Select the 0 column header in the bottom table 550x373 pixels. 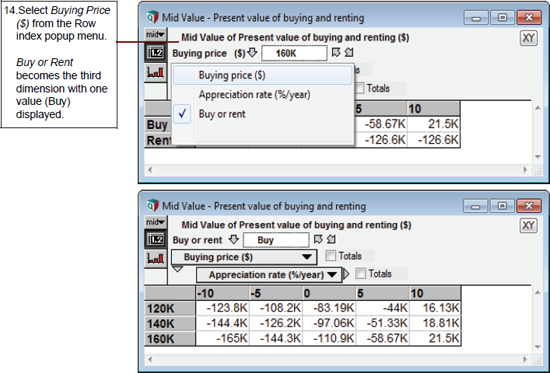pos(329,293)
